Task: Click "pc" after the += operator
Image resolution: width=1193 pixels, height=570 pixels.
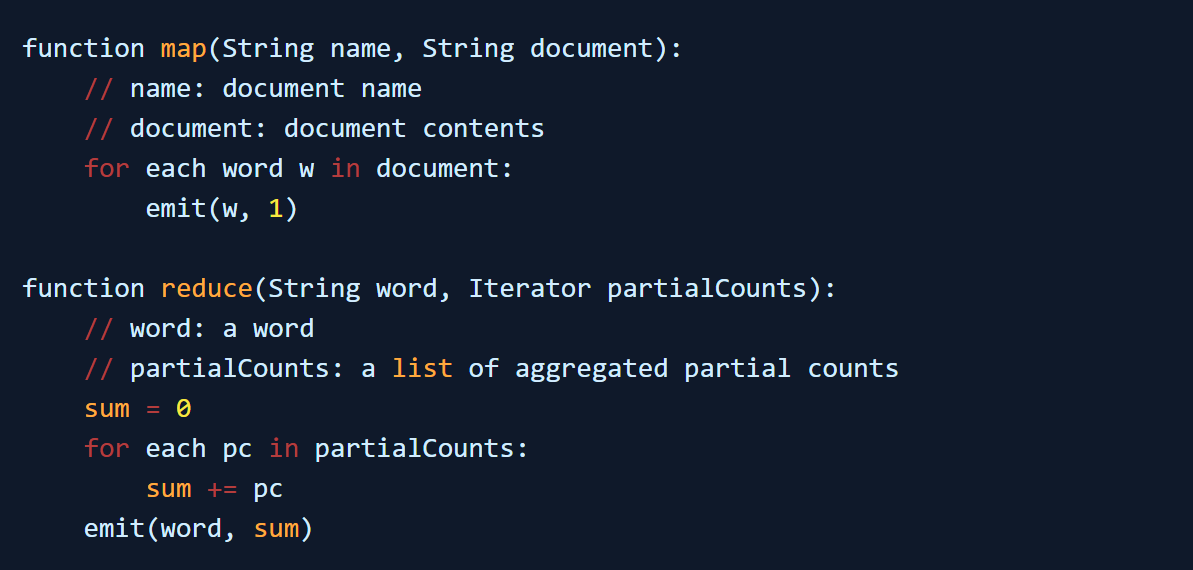Action: click(268, 488)
